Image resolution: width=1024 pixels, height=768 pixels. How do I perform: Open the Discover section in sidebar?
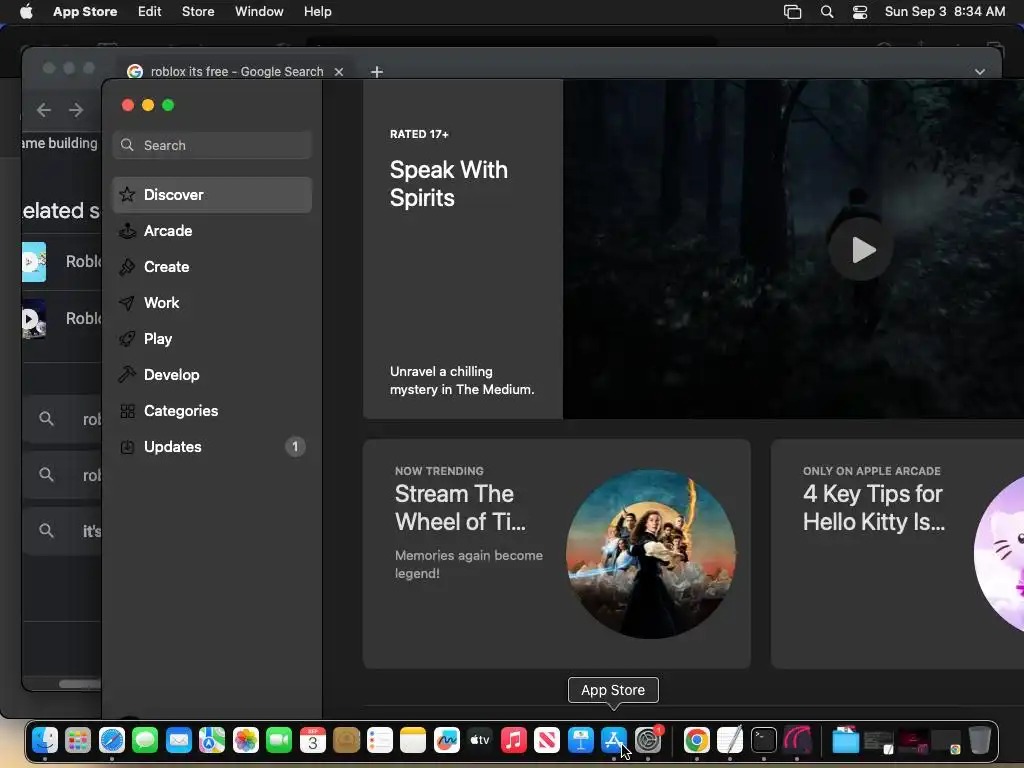coord(212,195)
